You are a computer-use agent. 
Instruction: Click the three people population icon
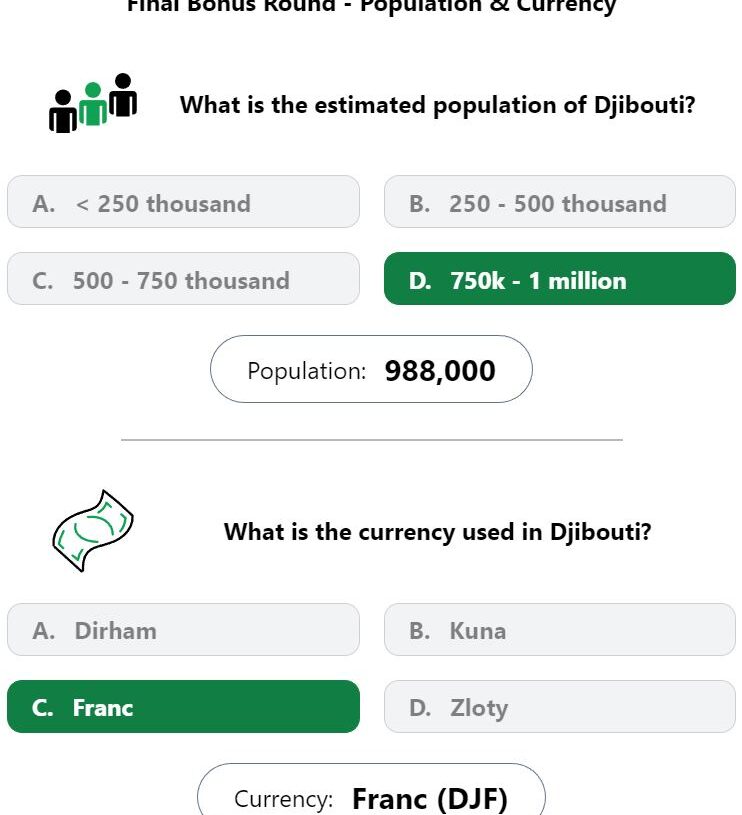pyautogui.click(x=93, y=103)
